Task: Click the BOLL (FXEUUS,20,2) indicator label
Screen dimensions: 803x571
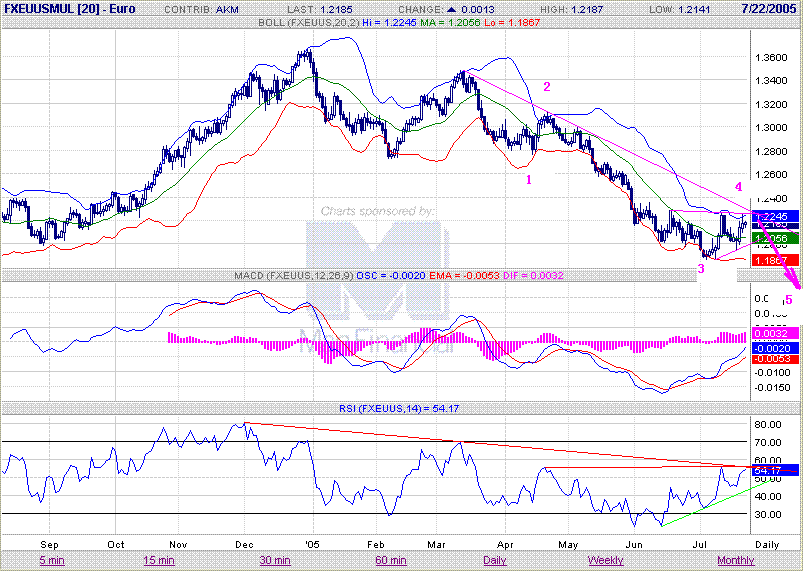Action: click(309, 23)
